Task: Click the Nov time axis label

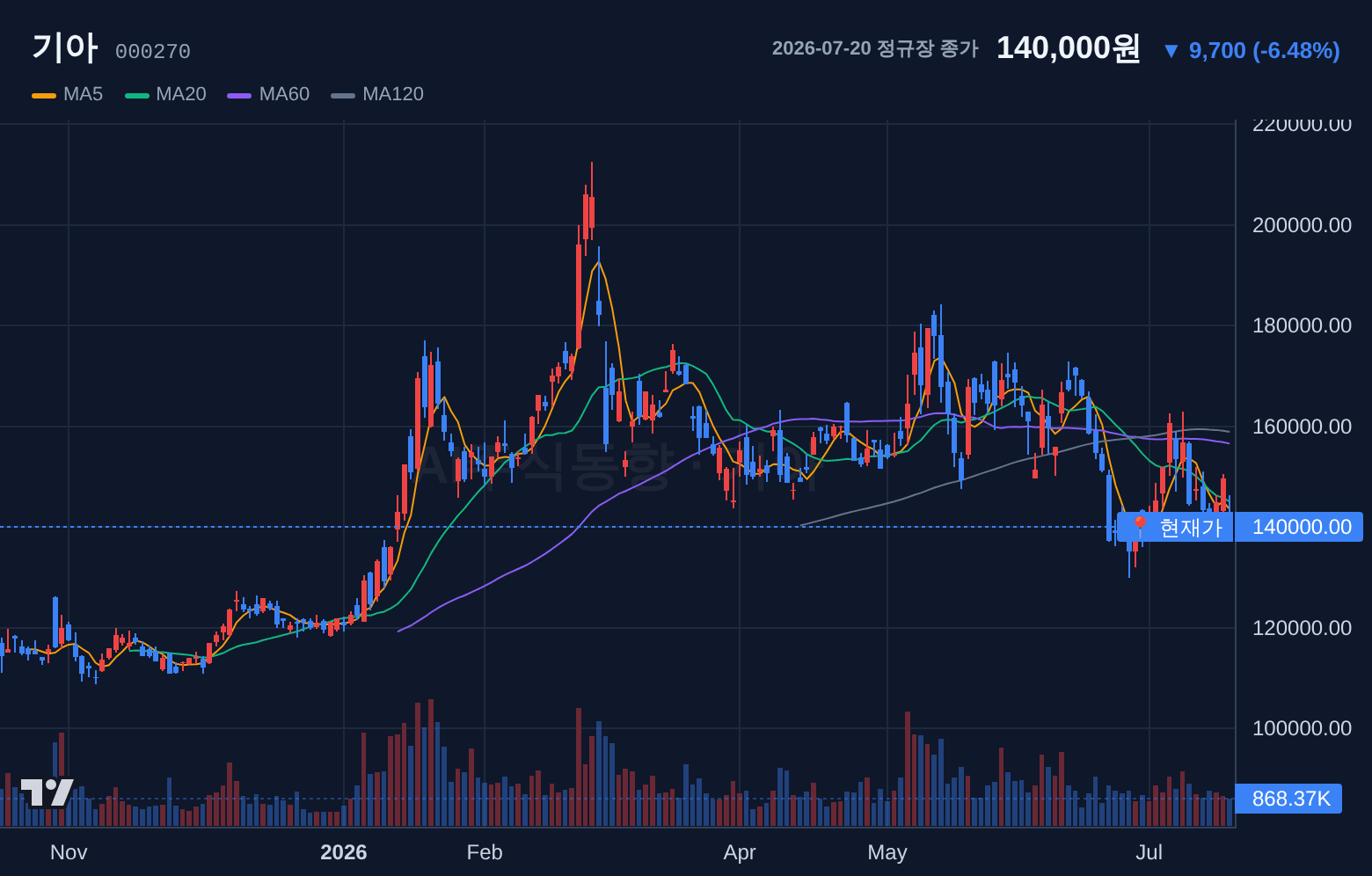Action: 69,852
